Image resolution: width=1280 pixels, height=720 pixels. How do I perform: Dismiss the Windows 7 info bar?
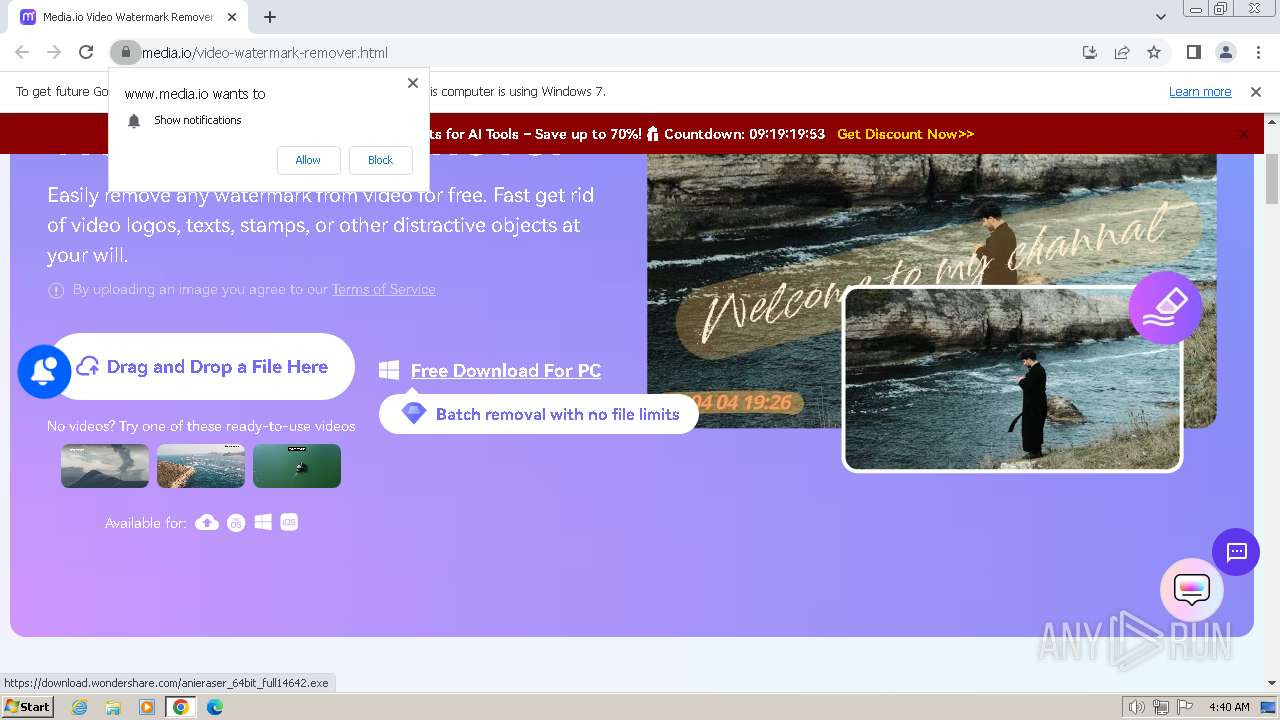[x=1256, y=92]
